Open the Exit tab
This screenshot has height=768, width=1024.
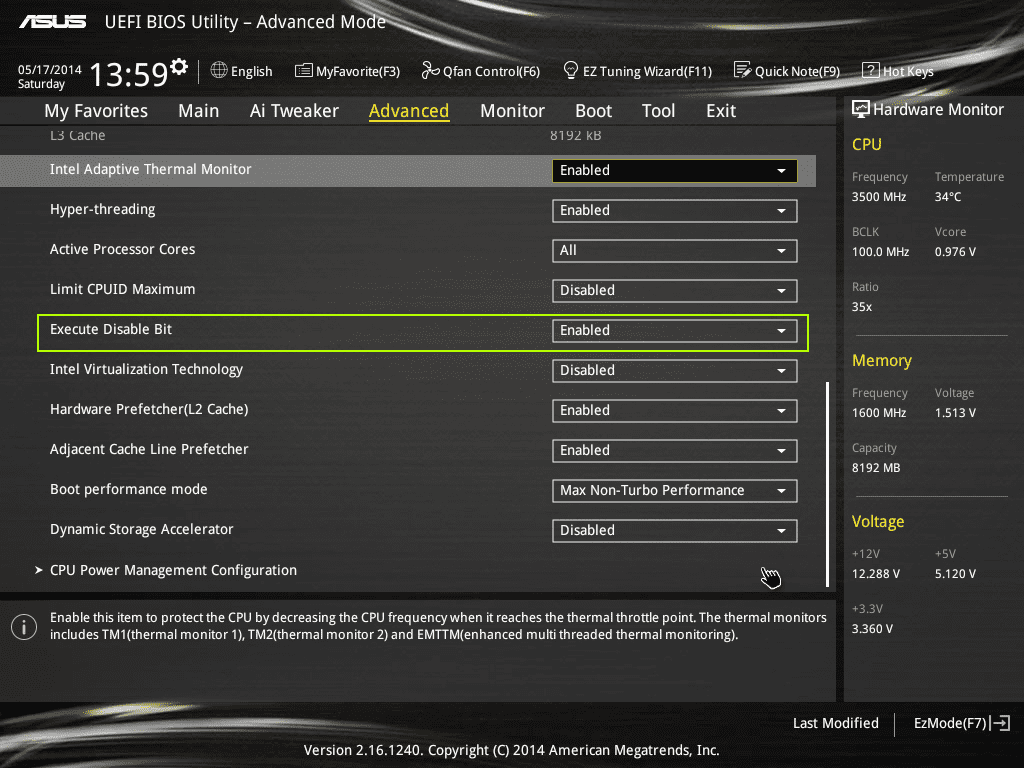(x=721, y=111)
